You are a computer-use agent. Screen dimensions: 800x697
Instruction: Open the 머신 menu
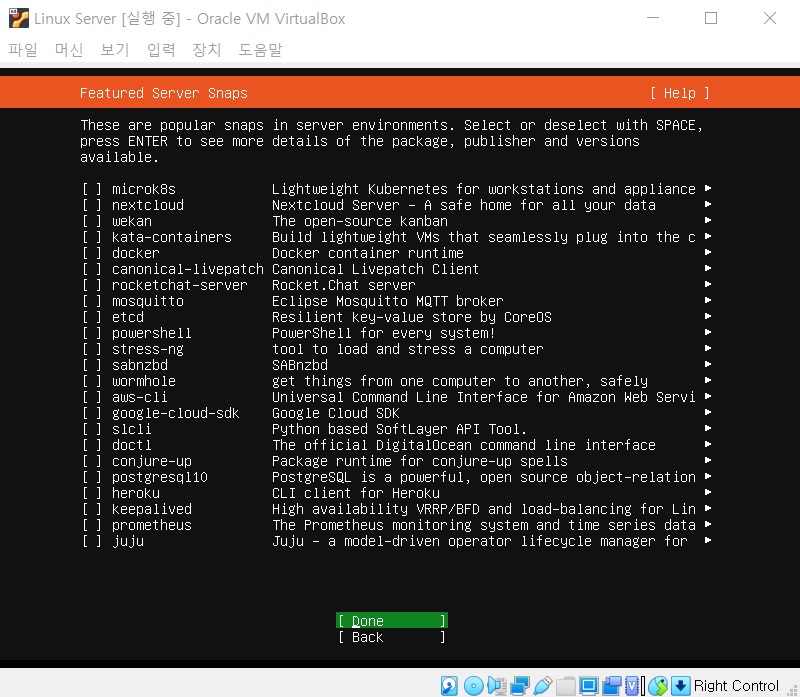(x=69, y=49)
